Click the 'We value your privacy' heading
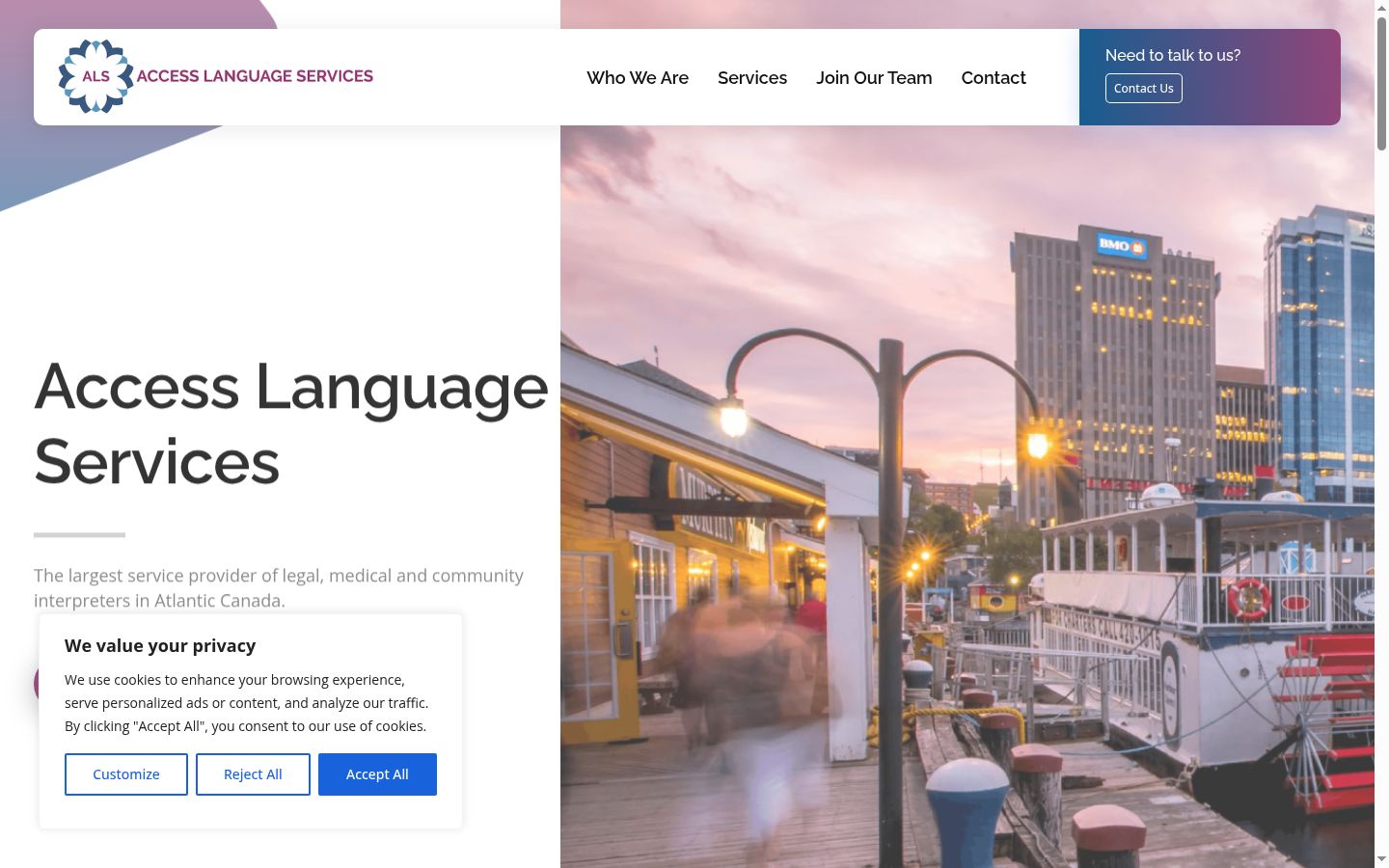This screenshot has width=1389, height=868. tap(160, 645)
